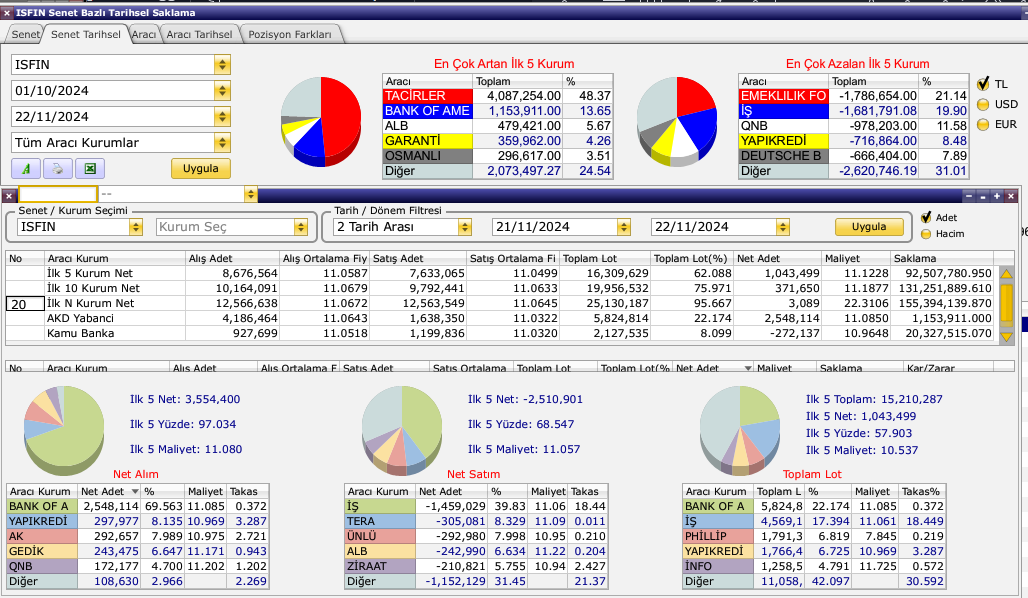Click the scroll-down arrow of the summary table
The width and height of the screenshot is (1028, 598).
[x=1006, y=336]
